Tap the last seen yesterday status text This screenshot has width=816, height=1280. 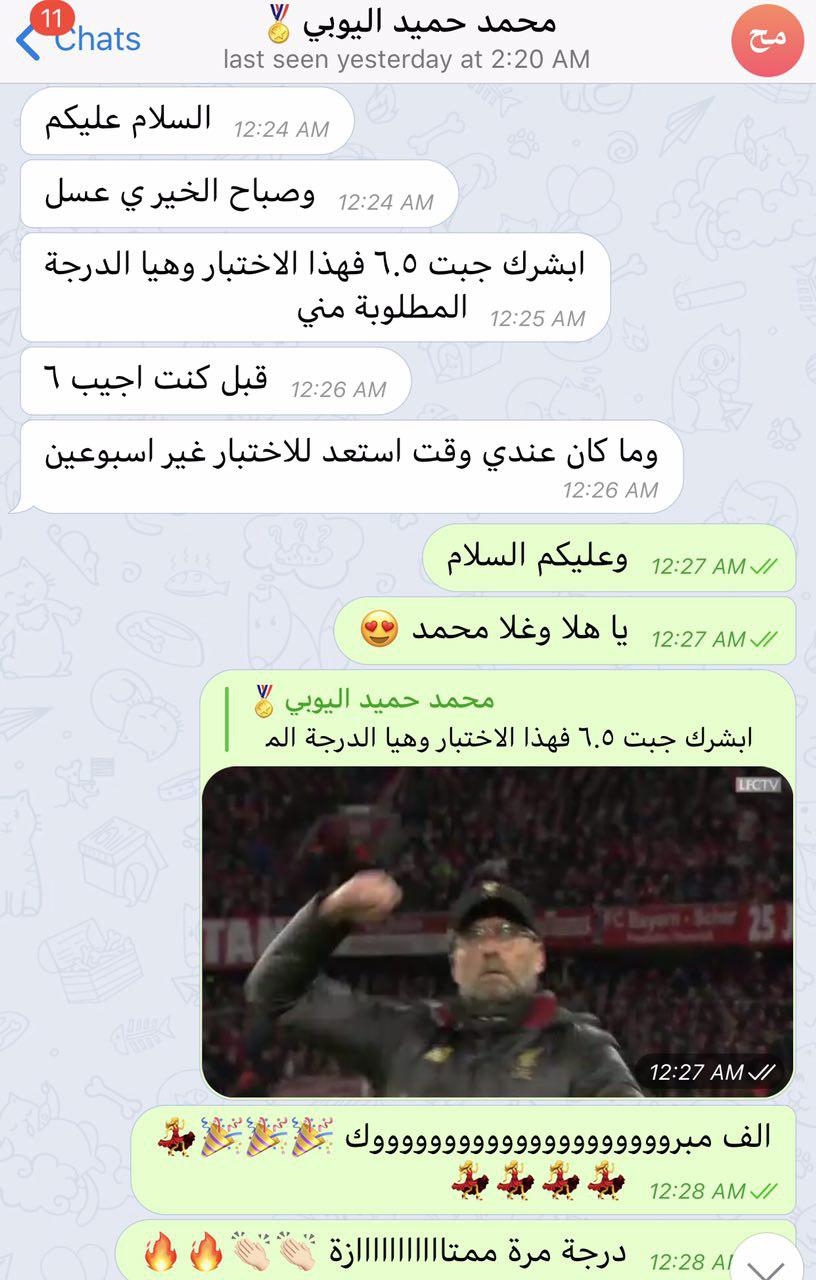click(x=406, y=59)
